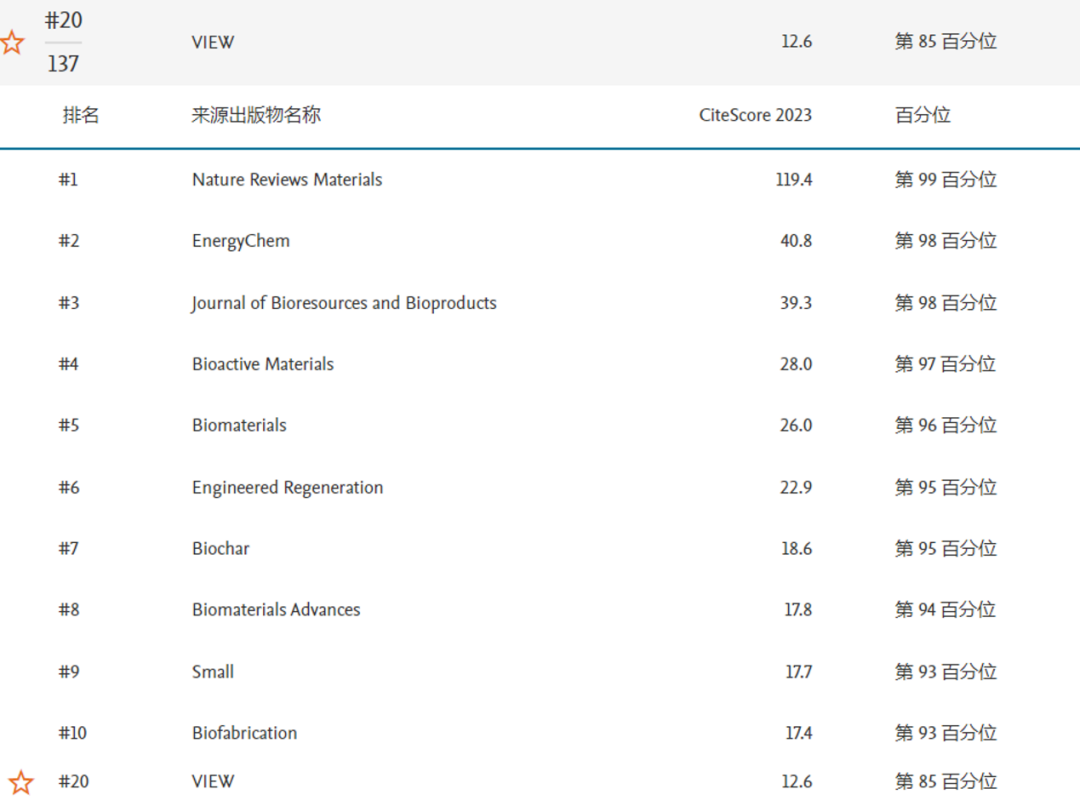This screenshot has height=806, width=1080.
Task: Open the Engineered Regeneration entry
Action: (x=287, y=488)
